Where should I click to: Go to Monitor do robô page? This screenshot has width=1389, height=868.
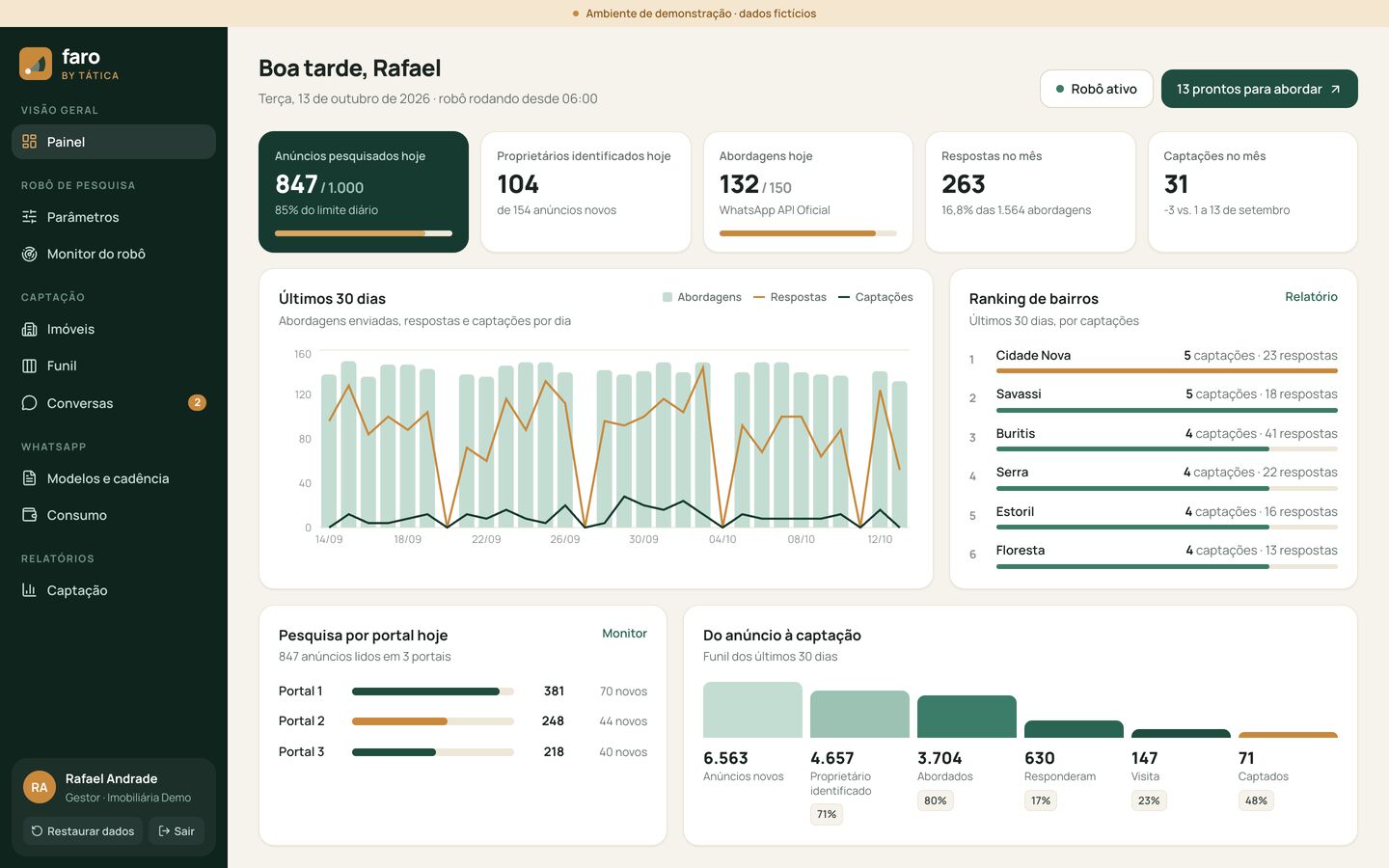tap(114, 254)
